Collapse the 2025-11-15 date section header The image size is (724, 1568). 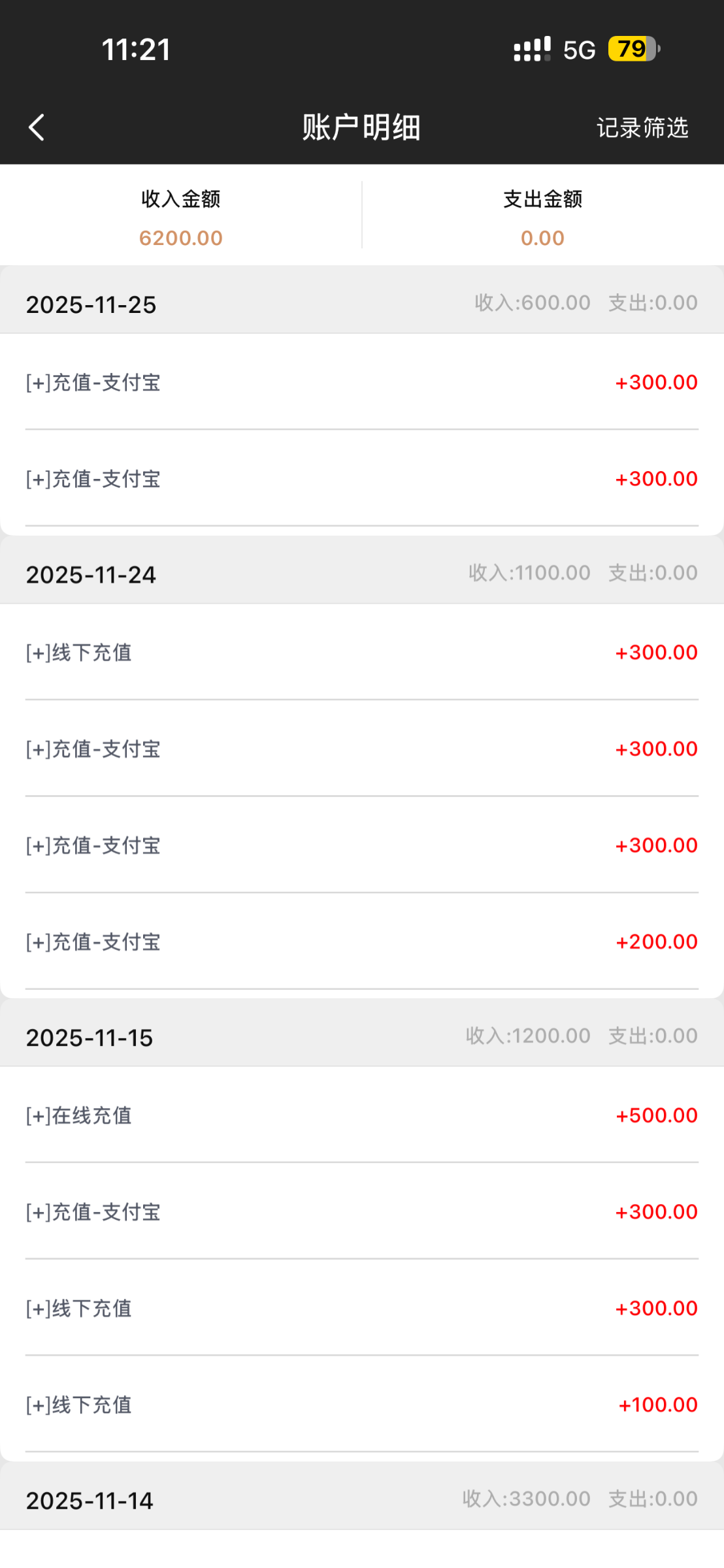361,1037
